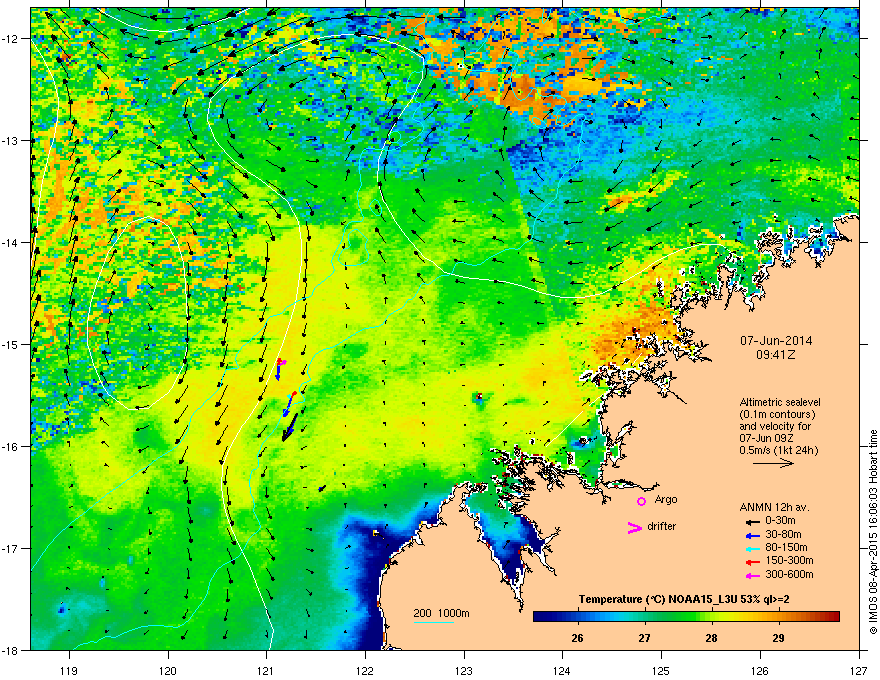Click the red 150-300m arrow legend icon
Image resolution: width=880 pixels, height=680 pixels.
click(x=751, y=562)
